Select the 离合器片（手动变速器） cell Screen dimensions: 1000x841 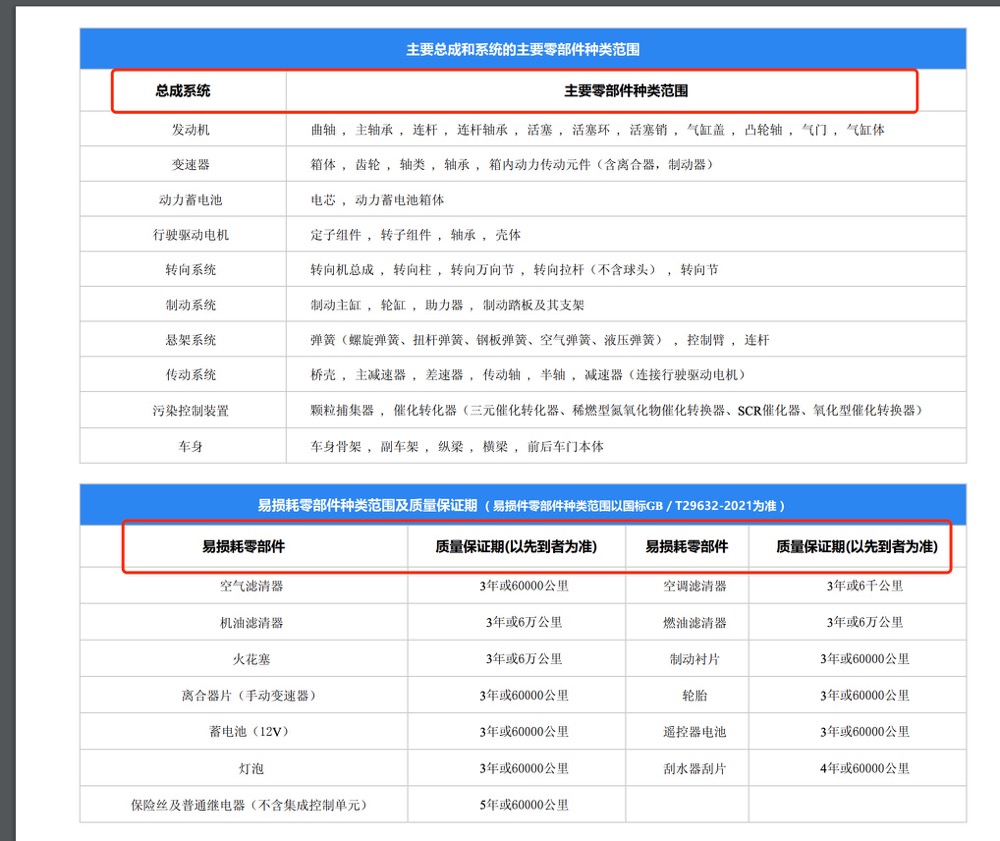249,696
